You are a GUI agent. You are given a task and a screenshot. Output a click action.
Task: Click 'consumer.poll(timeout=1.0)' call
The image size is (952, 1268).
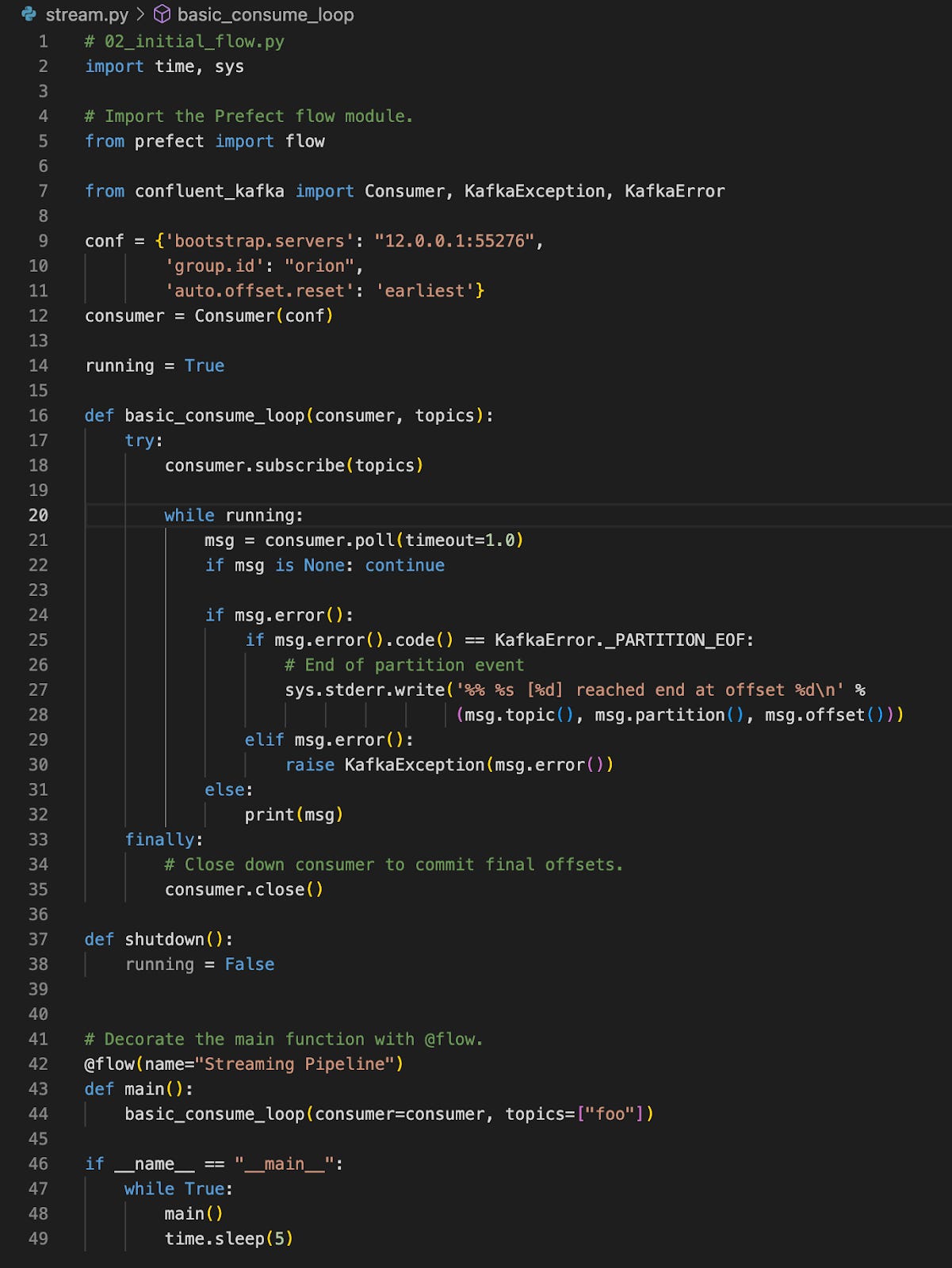pos(394,540)
